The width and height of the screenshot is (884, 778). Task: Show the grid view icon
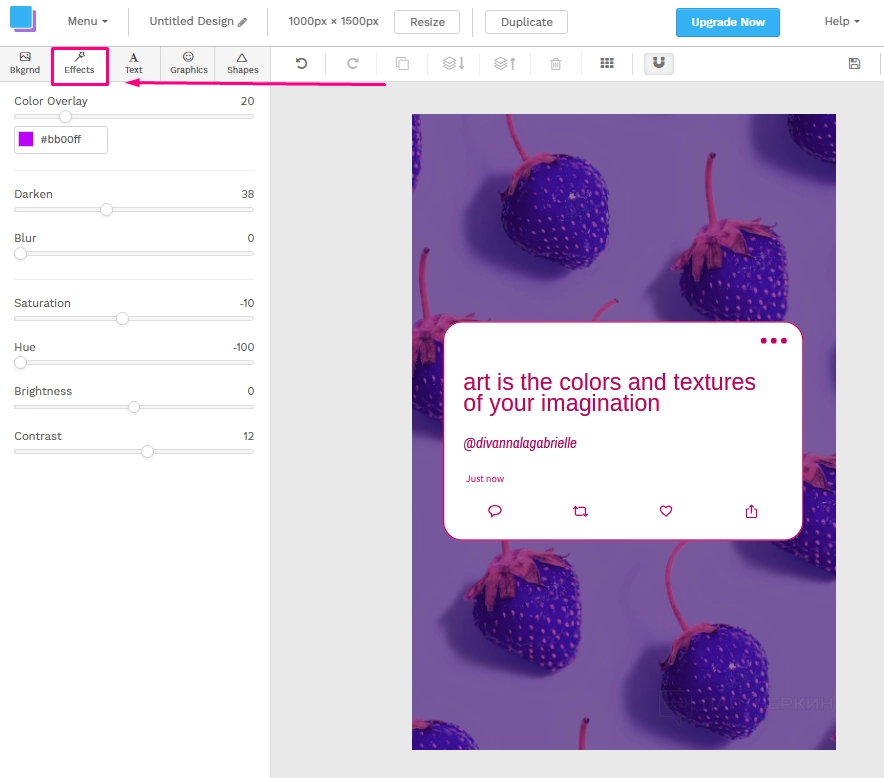click(x=606, y=64)
